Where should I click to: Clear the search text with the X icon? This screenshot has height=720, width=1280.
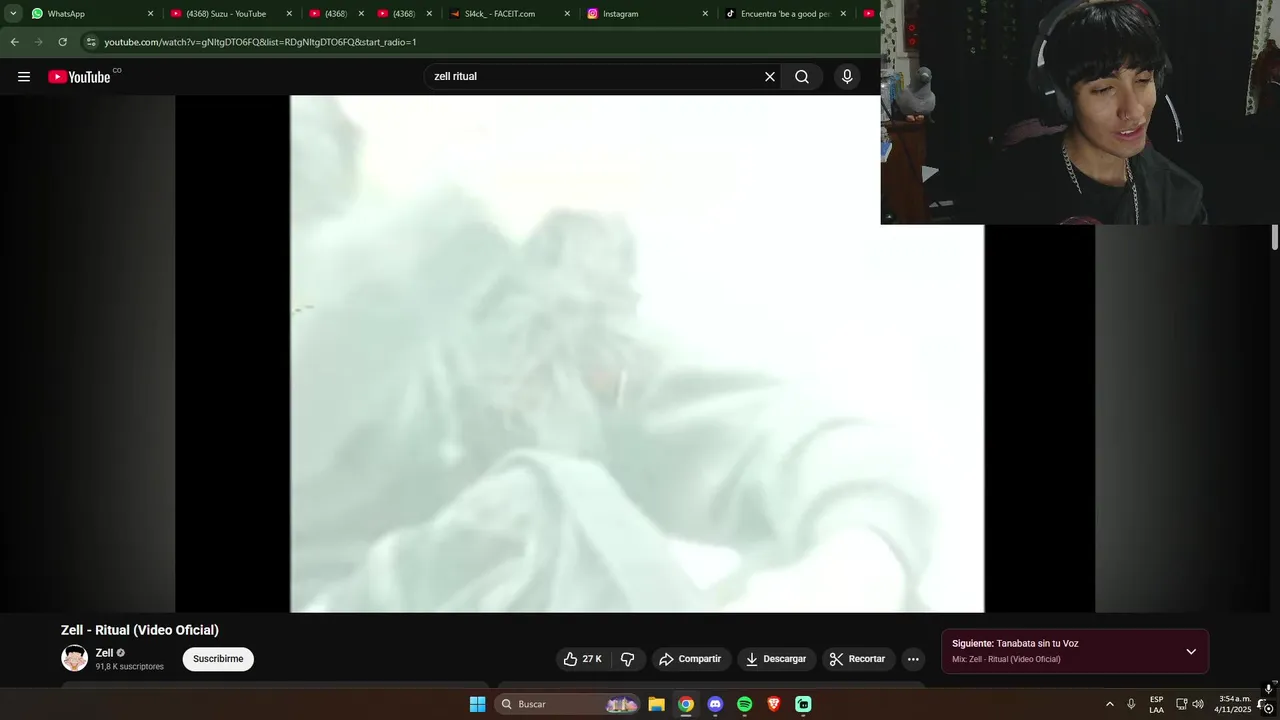[770, 77]
